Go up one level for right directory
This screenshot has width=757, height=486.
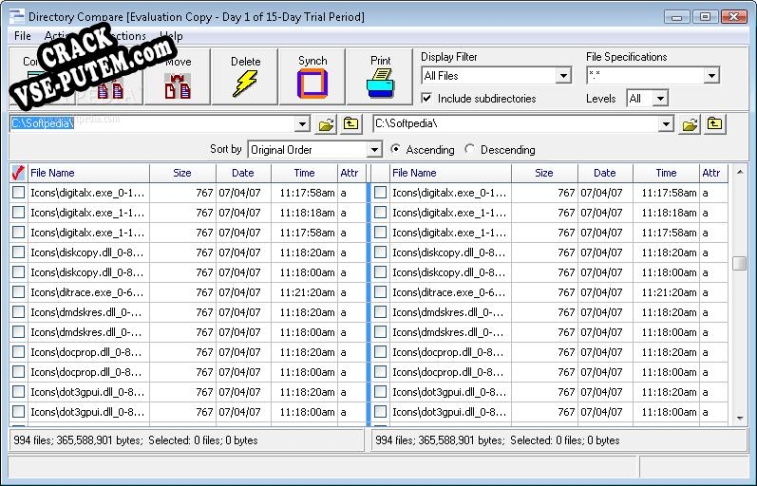tap(715, 125)
